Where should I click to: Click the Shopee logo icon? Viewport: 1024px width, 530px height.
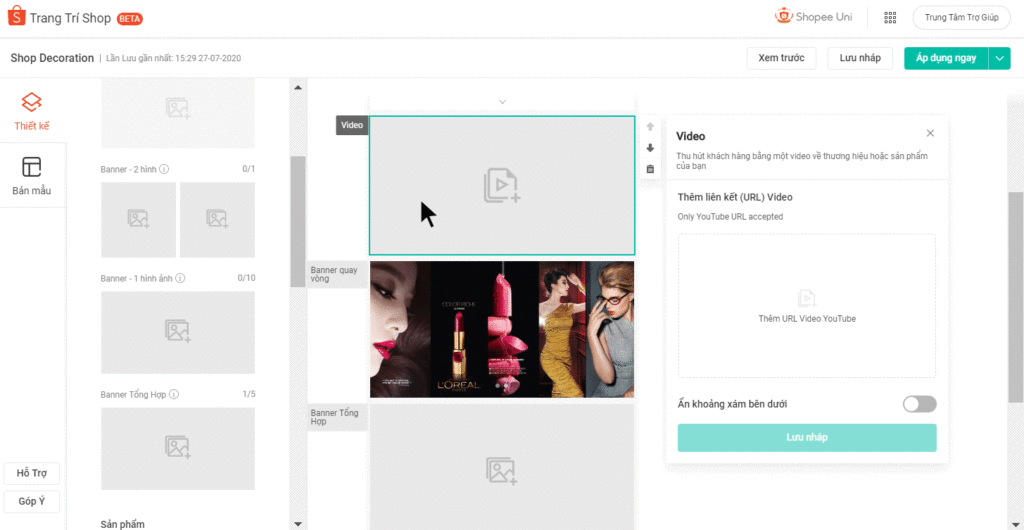pos(16,17)
